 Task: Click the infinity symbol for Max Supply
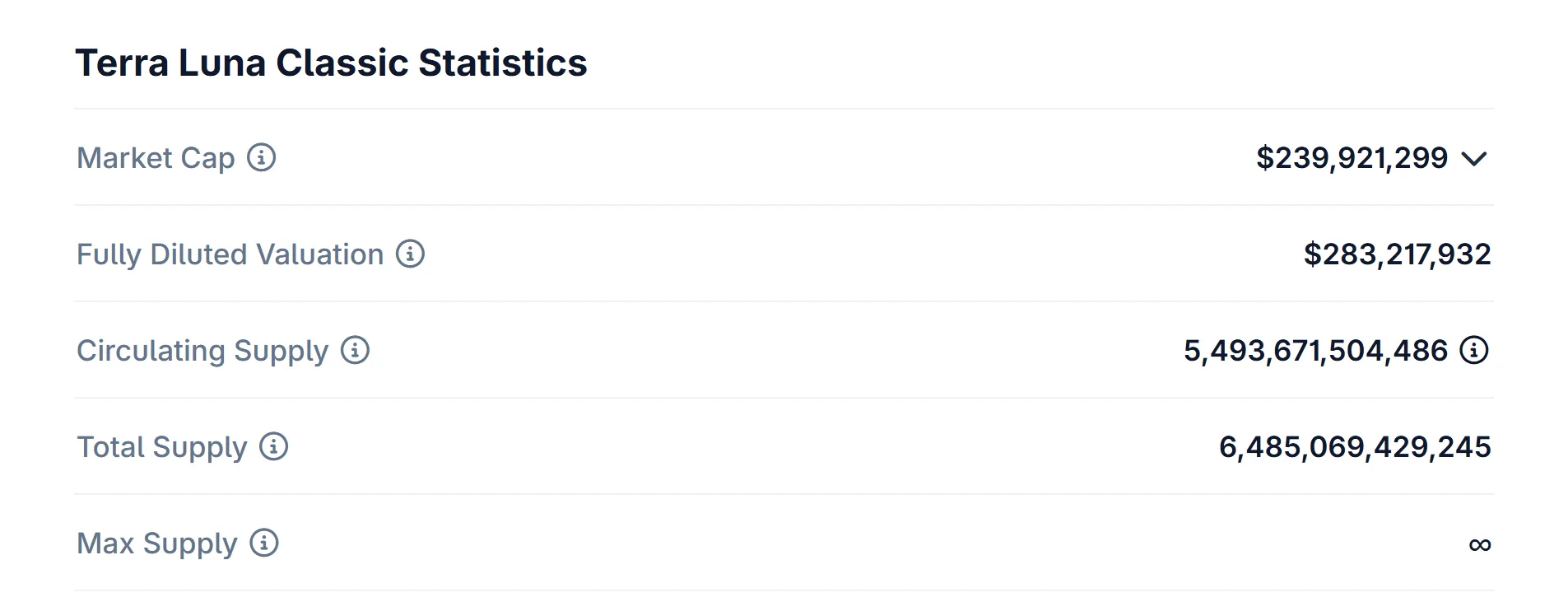click(1479, 544)
